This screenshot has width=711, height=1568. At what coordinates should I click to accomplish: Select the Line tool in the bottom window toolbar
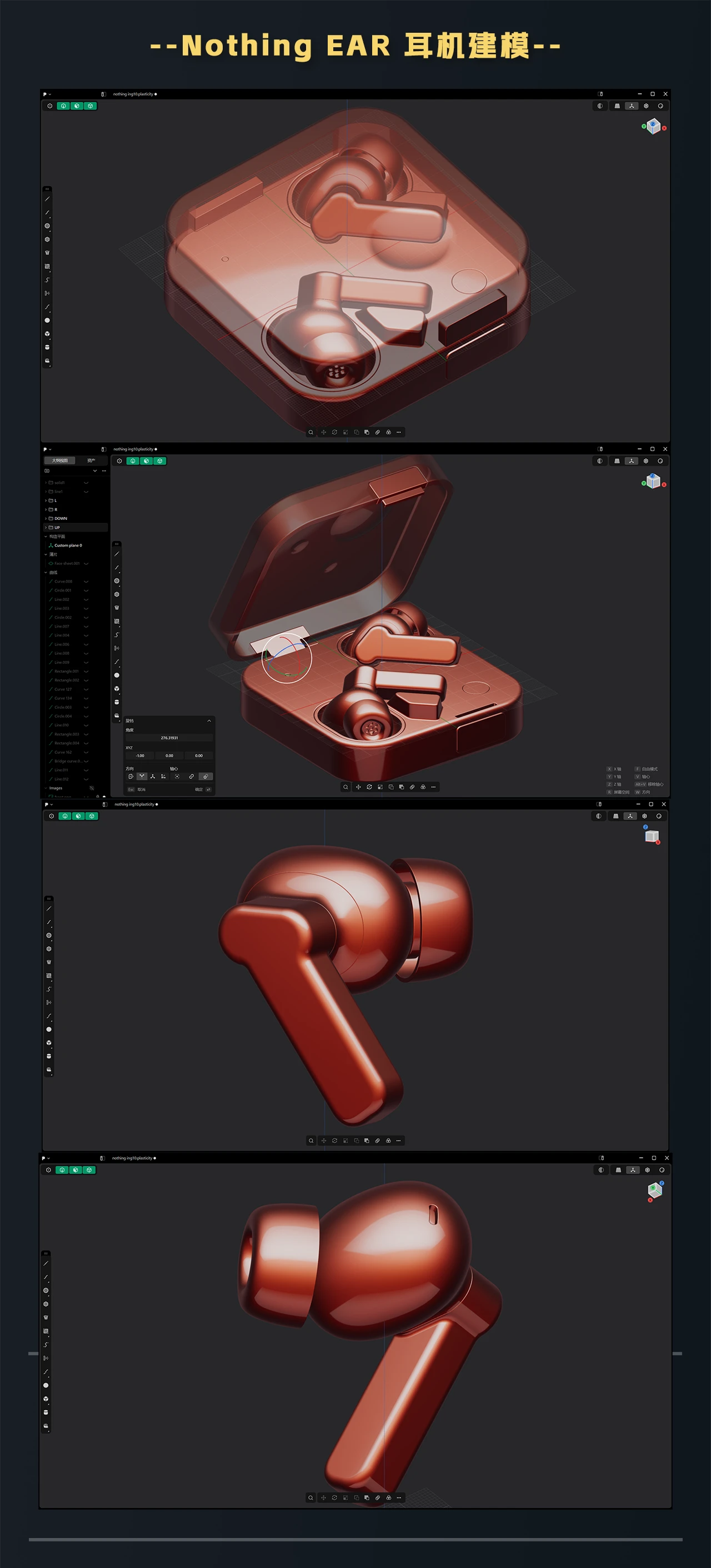[x=46, y=1264]
